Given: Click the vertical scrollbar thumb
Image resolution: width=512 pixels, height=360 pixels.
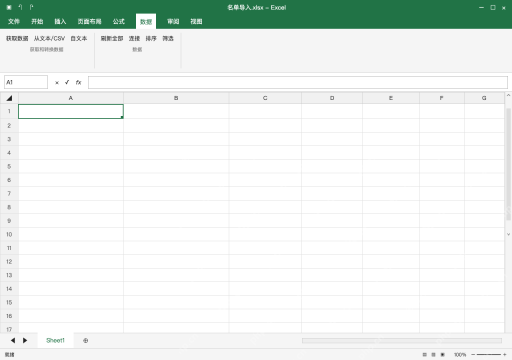Looking at the screenshot, I should [x=508, y=164].
